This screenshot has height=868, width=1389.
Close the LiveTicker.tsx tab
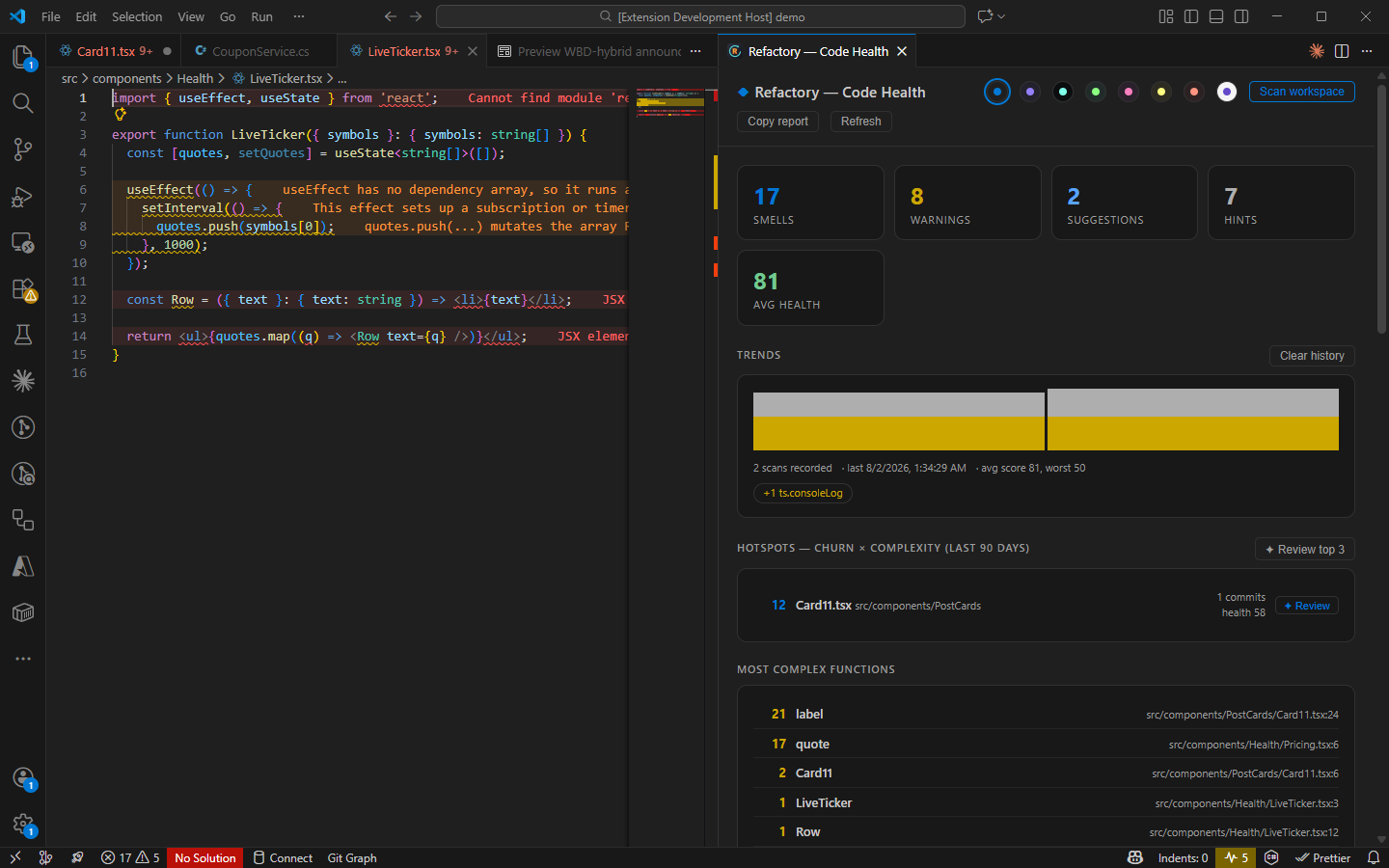point(473,51)
